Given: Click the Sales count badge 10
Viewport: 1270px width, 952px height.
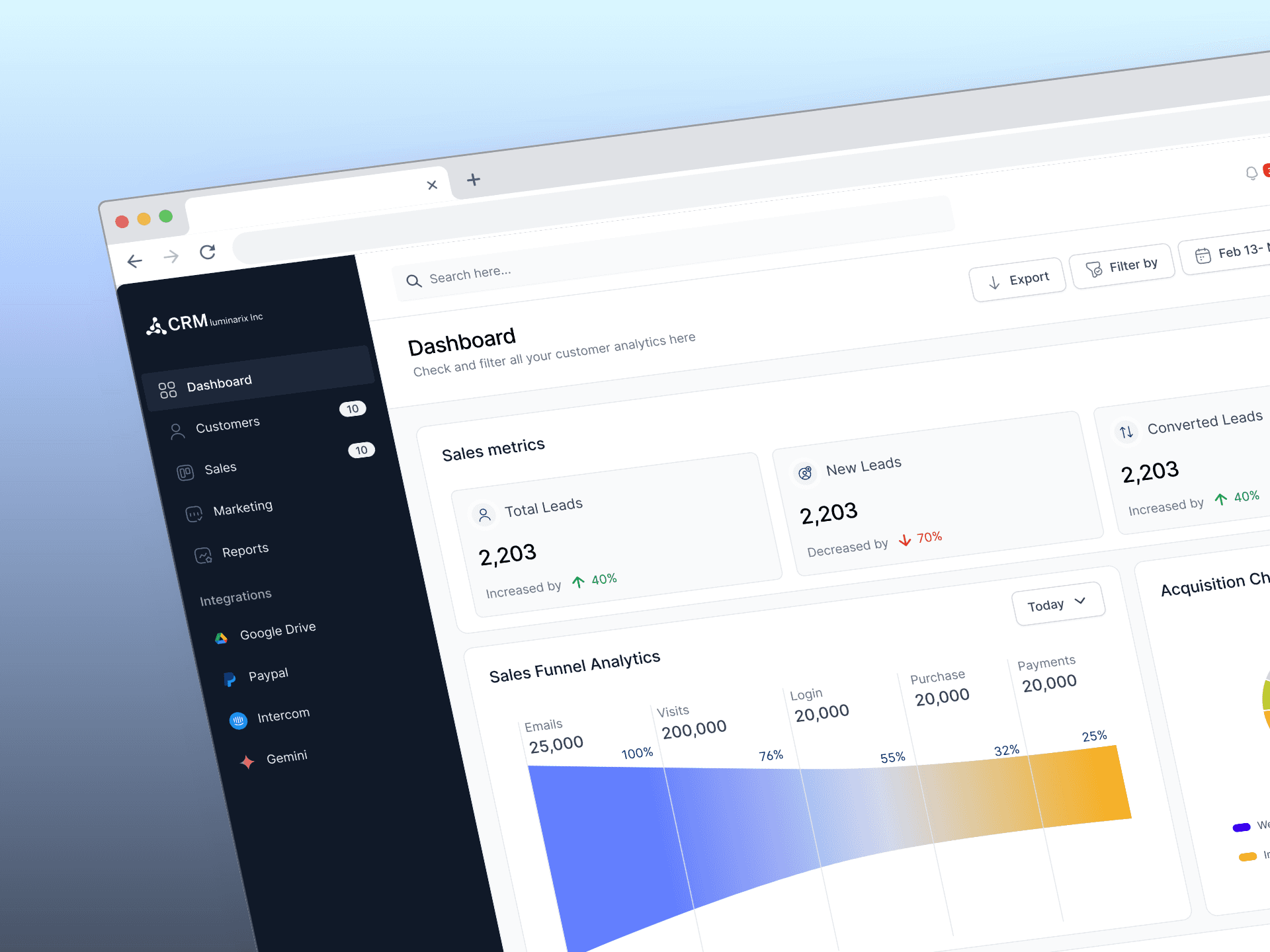Looking at the screenshot, I should [361, 450].
